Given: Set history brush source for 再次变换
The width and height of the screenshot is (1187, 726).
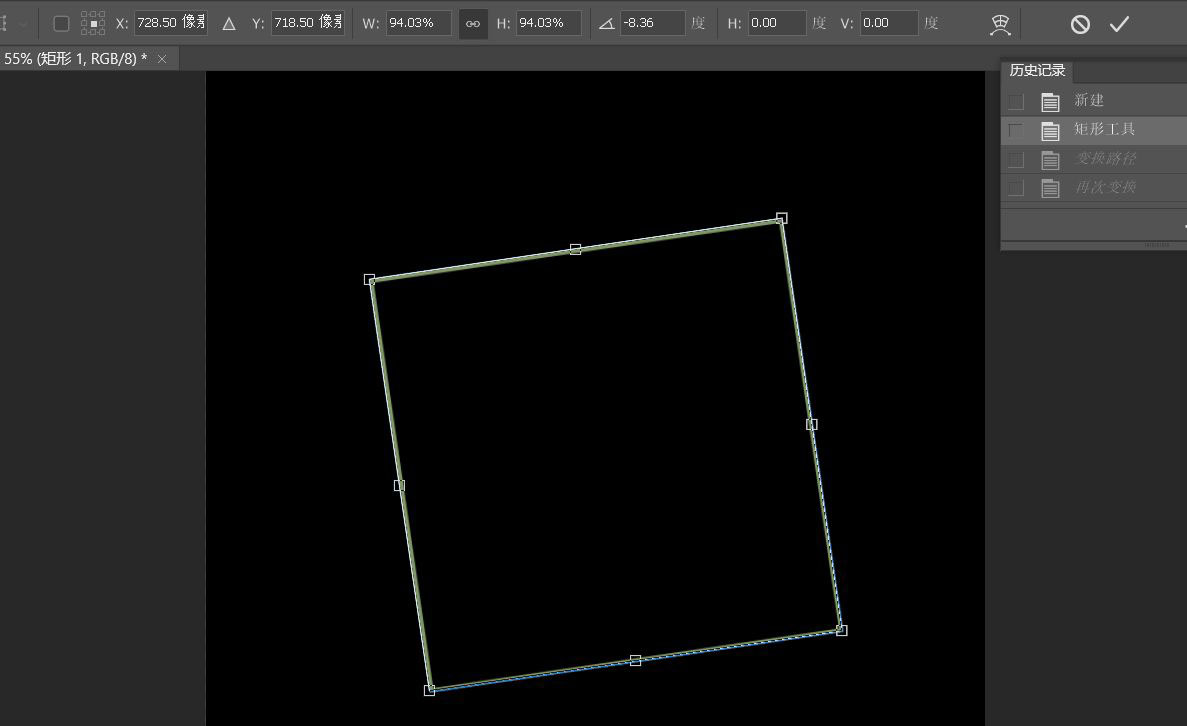Looking at the screenshot, I should (x=1016, y=189).
